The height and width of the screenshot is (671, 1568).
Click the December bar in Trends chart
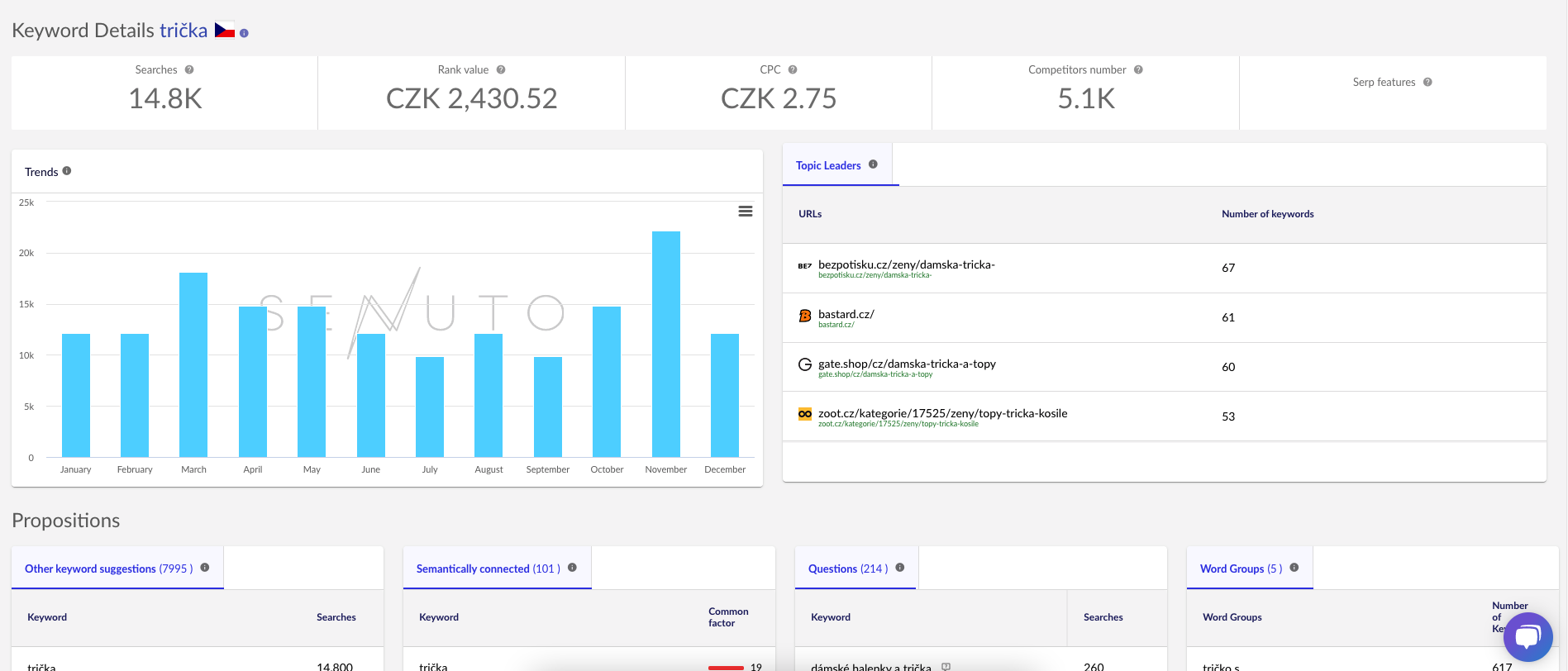(725, 395)
